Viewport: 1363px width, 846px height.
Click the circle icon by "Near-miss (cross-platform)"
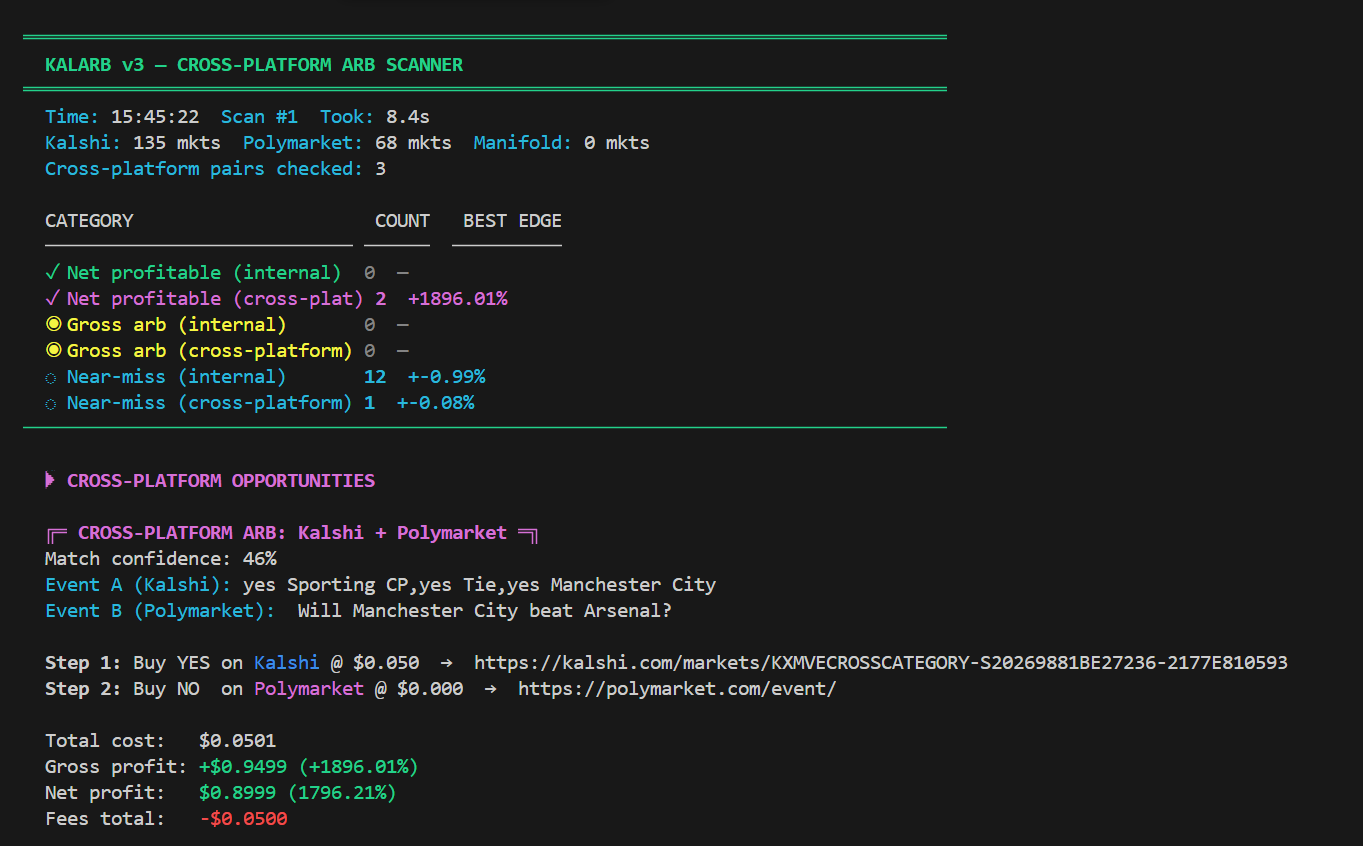coord(51,402)
